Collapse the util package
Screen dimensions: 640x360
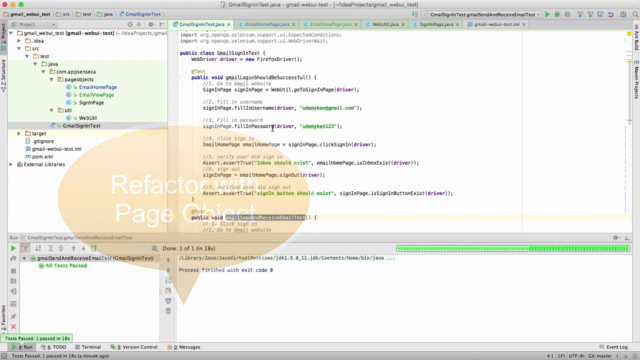coord(51,110)
